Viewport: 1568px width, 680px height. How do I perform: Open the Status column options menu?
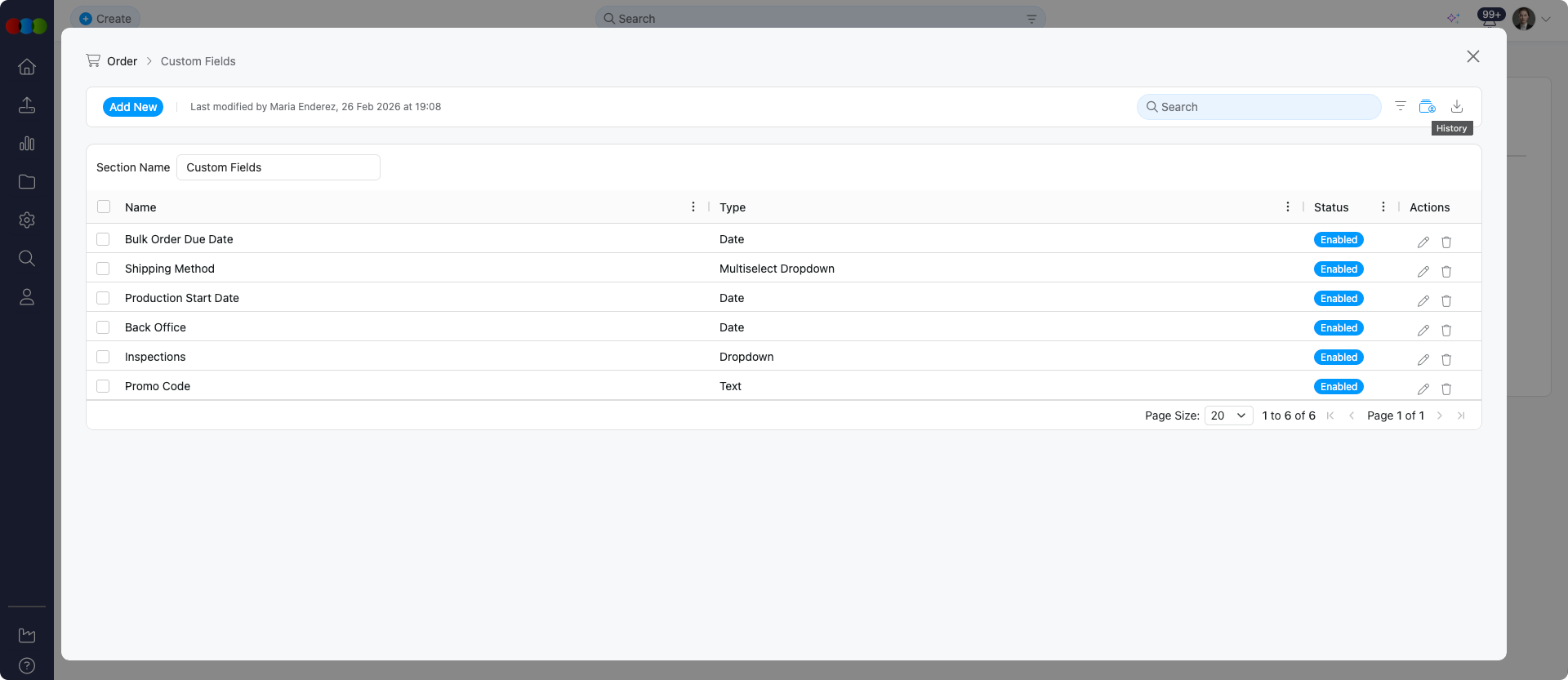(1383, 207)
